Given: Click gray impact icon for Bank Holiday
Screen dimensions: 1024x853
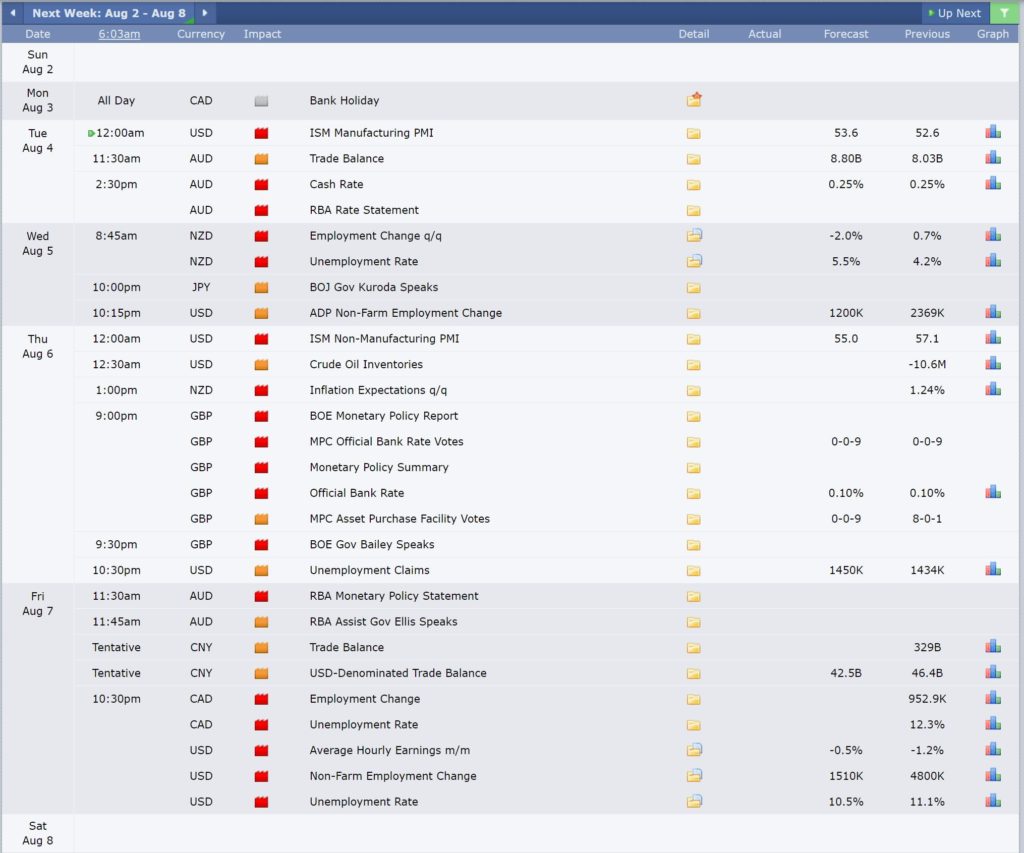Looking at the screenshot, I should click(261, 101).
